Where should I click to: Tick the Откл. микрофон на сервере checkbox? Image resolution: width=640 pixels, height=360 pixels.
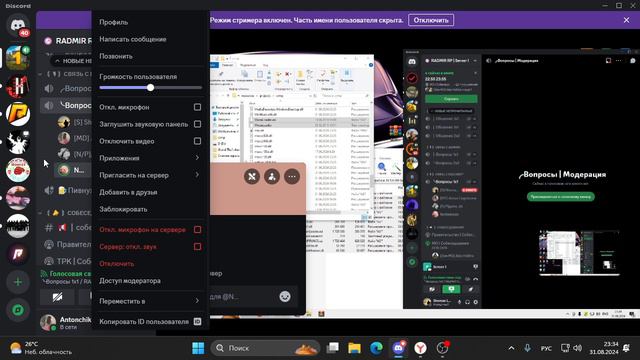click(197, 230)
